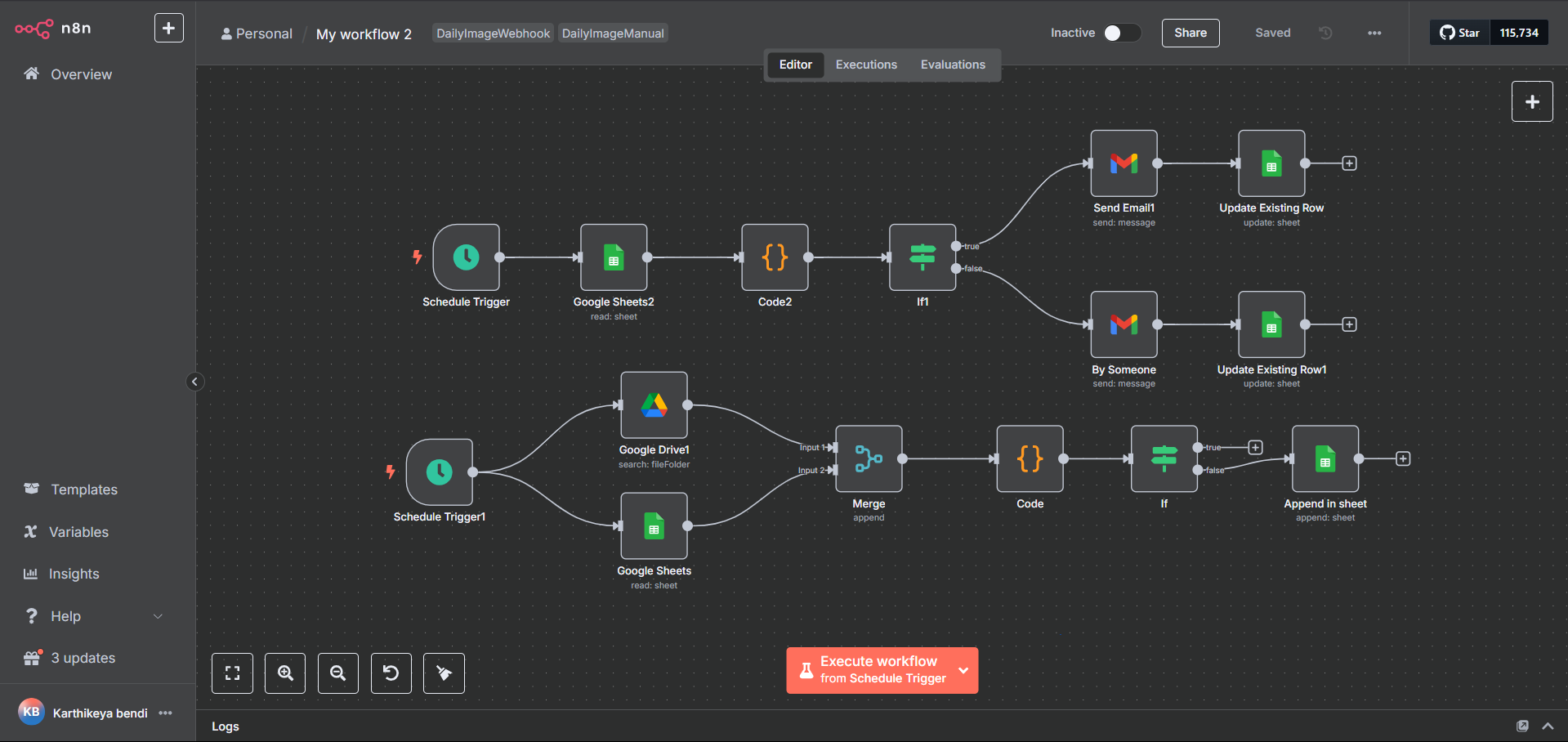
Task: Open the Templates page link
Action: pyautogui.click(x=84, y=489)
